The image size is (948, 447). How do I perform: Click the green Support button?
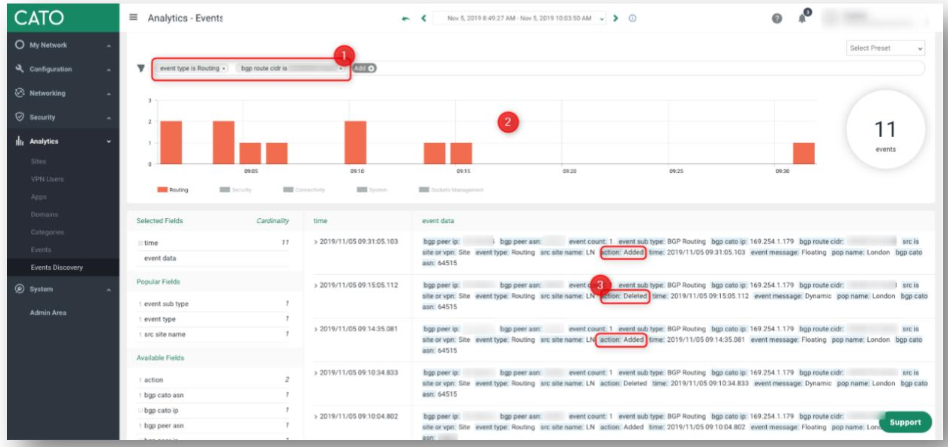906,422
